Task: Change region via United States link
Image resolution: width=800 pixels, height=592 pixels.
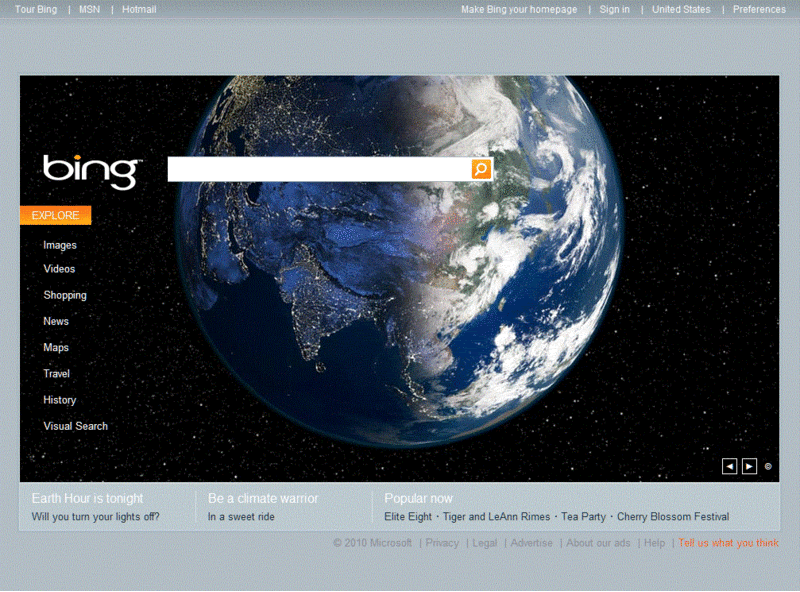Action: click(x=681, y=9)
